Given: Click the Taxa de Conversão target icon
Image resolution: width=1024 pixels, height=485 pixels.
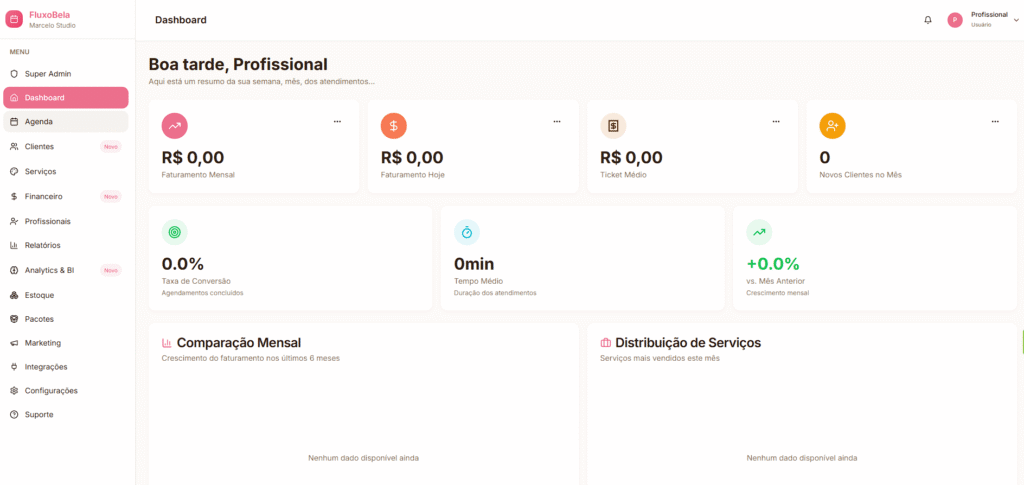Looking at the screenshot, I should pyautogui.click(x=175, y=232).
